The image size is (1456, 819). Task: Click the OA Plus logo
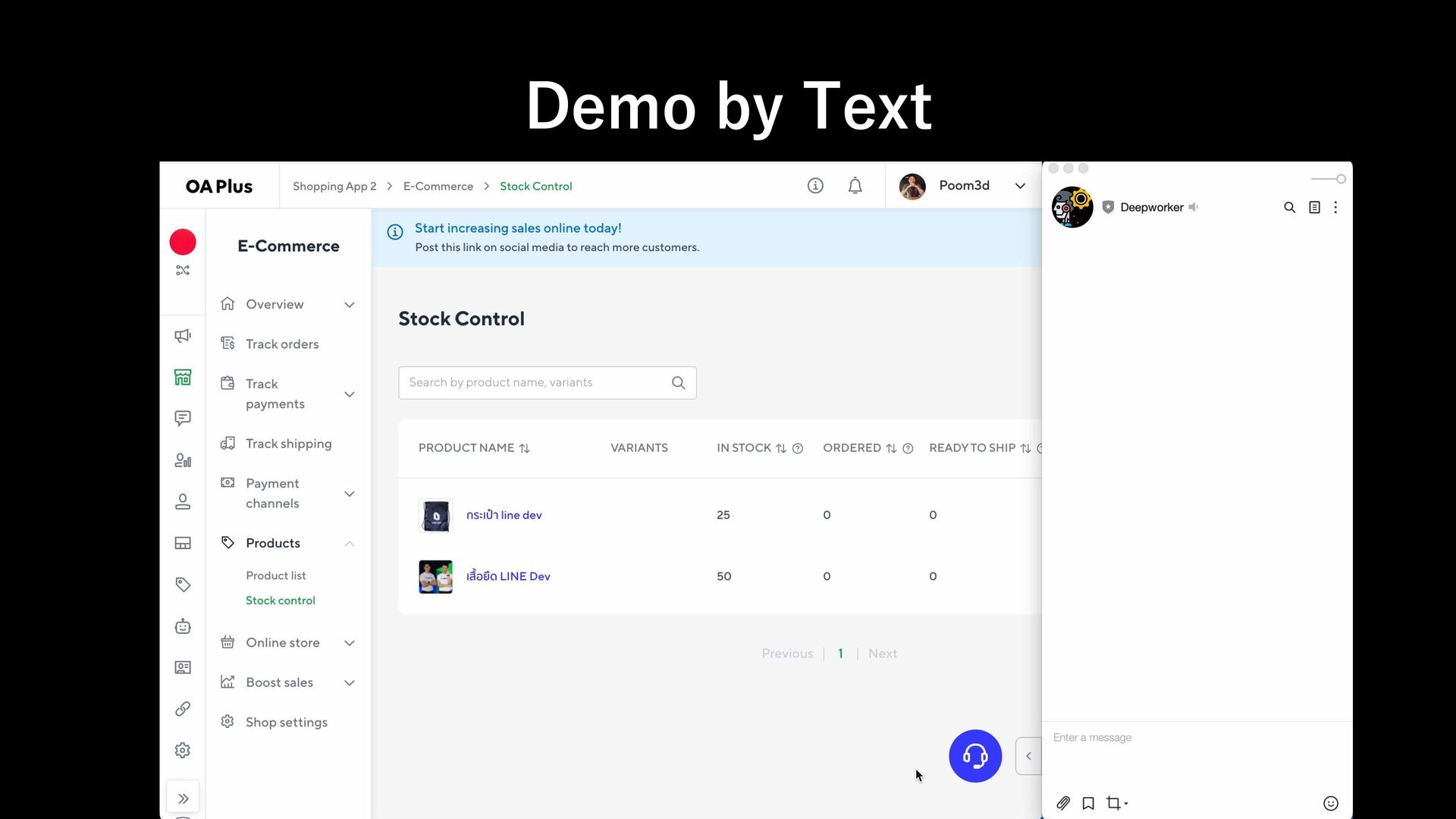point(219,187)
